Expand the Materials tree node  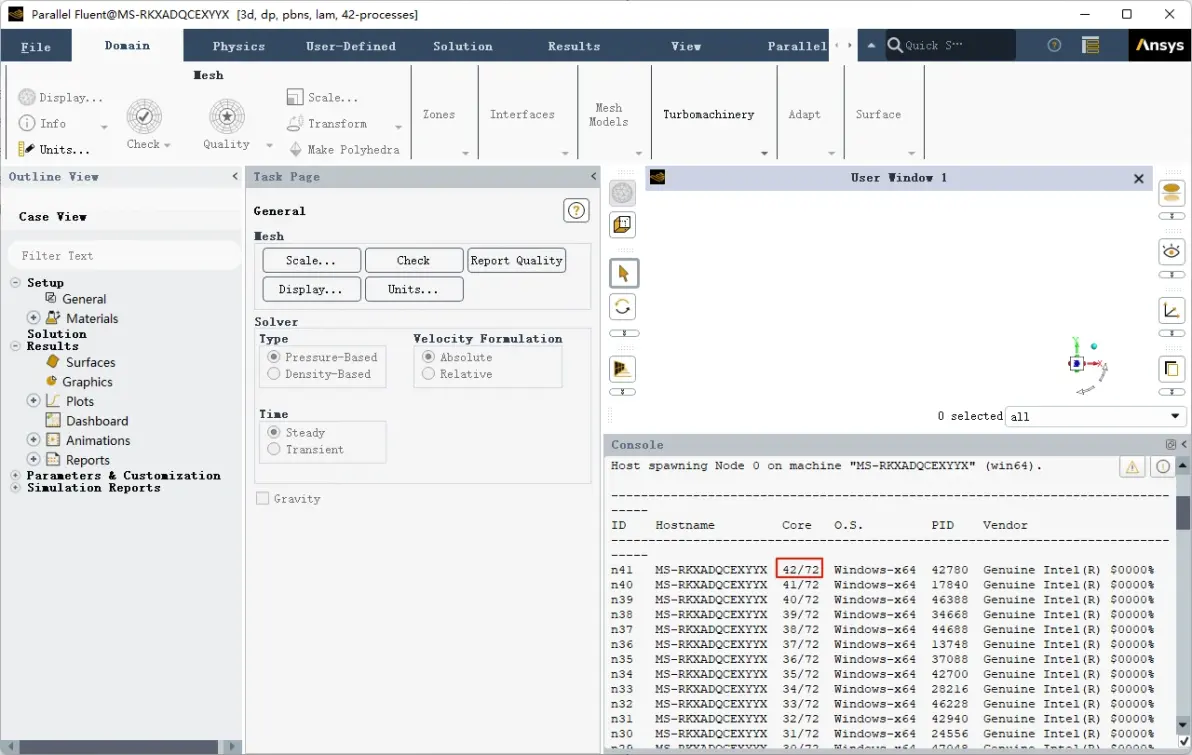[33, 318]
